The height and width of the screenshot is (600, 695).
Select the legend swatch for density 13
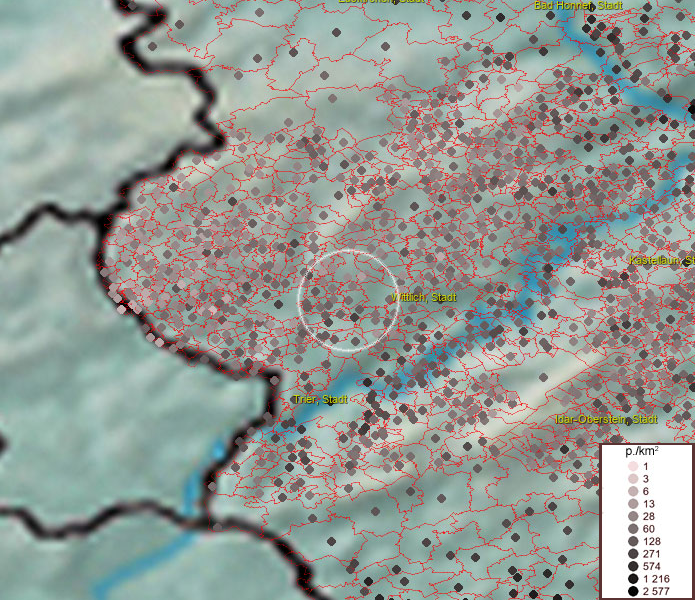pos(633,504)
